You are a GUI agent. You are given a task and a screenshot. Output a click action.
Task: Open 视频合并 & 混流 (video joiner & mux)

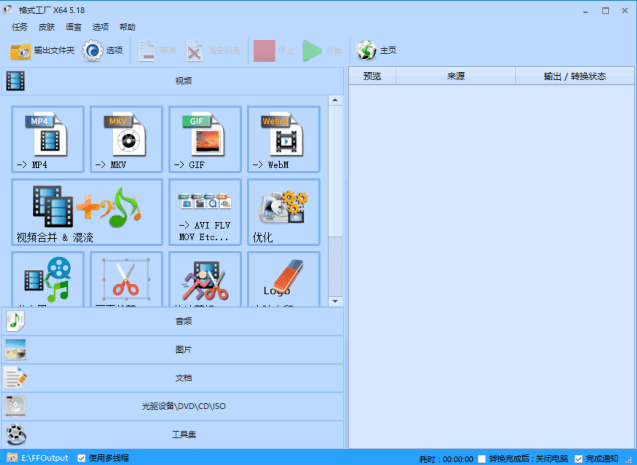click(x=87, y=212)
